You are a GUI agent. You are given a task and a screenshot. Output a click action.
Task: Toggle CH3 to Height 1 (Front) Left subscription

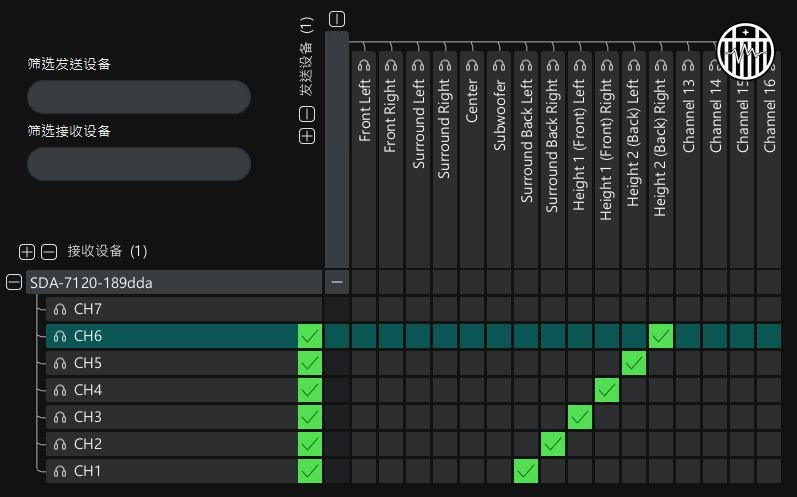click(580, 416)
